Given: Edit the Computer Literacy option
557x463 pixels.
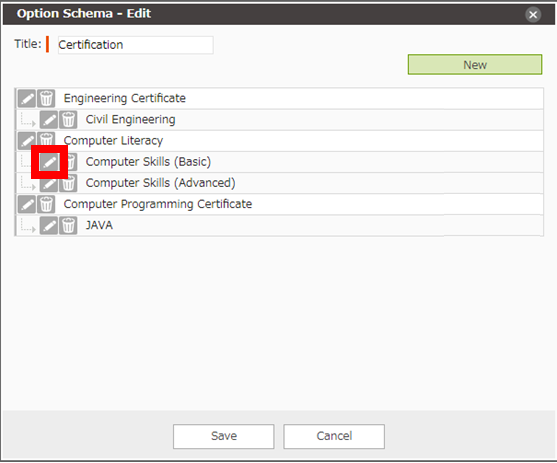Looking at the screenshot, I should 27,140.
